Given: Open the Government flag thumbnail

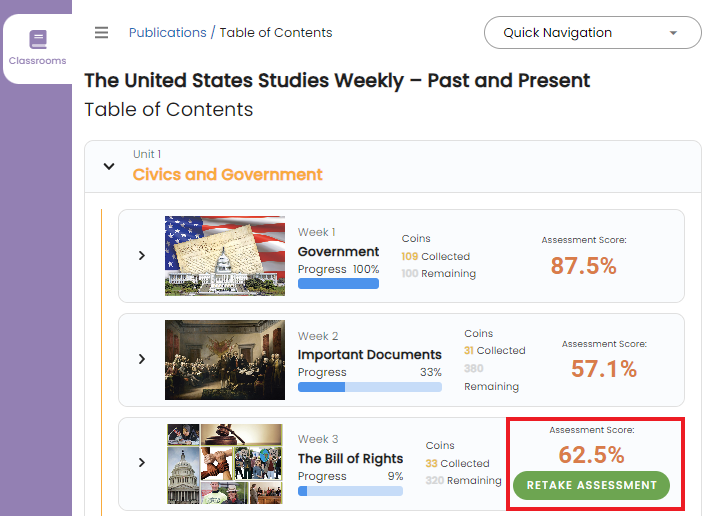Looking at the screenshot, I should click(x=224, y=255).
